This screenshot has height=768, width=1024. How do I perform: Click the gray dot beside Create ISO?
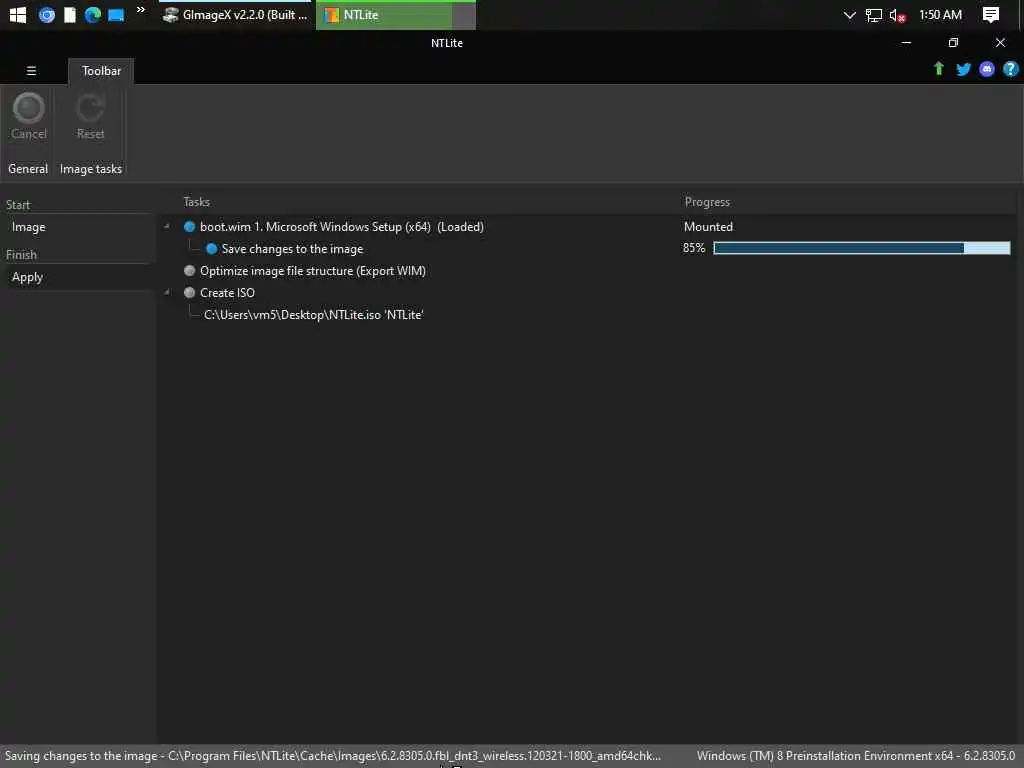pos(189,293)
